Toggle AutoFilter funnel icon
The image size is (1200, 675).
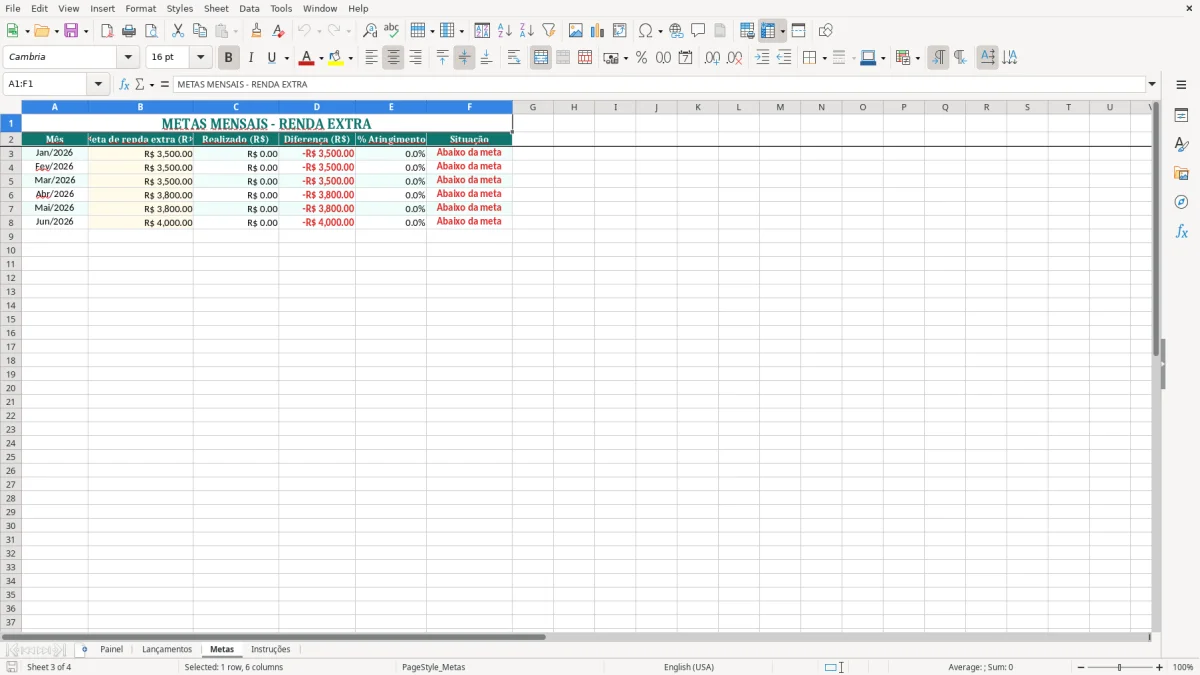tap(549, 31)
